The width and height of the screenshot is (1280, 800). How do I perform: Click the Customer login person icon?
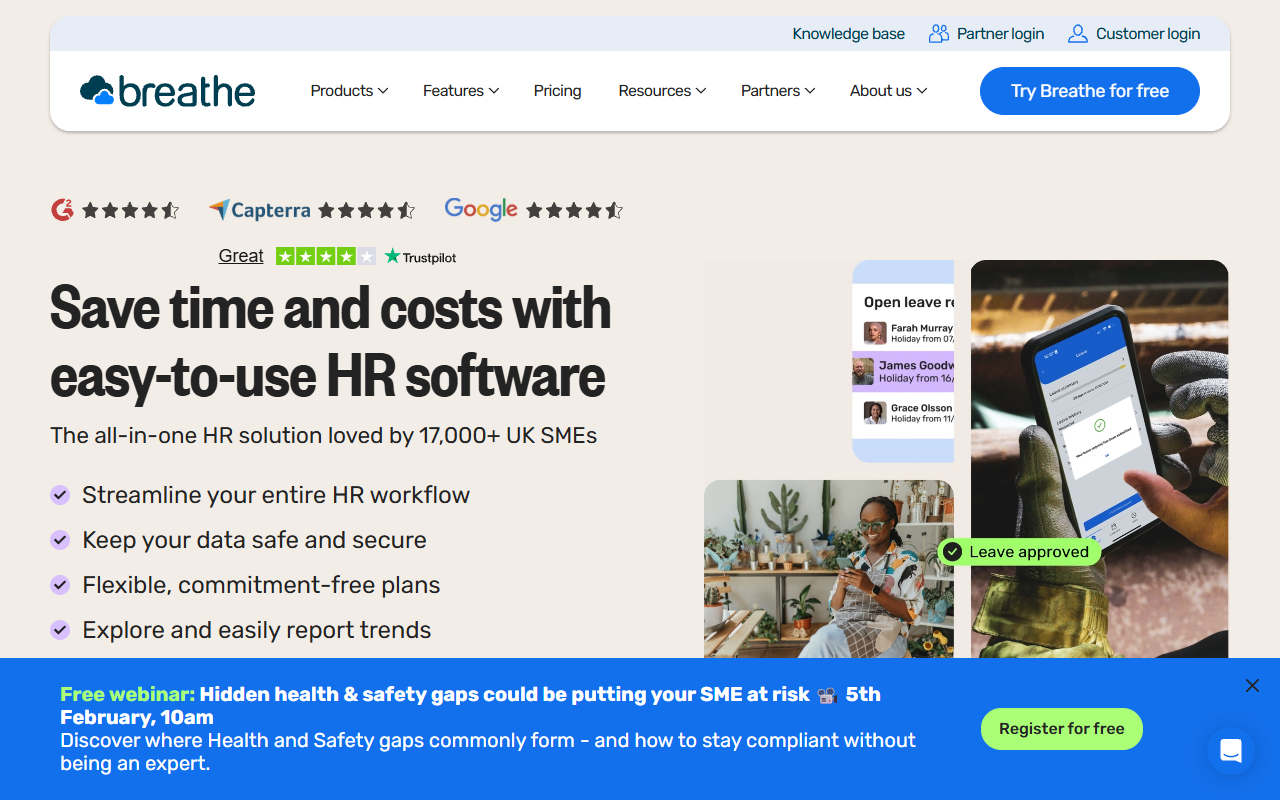pos(1077,34)
